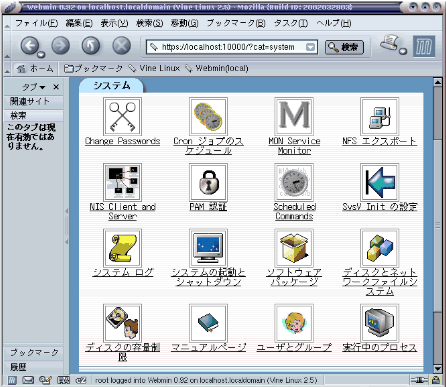Open the MON Service Monitor icon
446x387 pixels.
coord(294,116)
